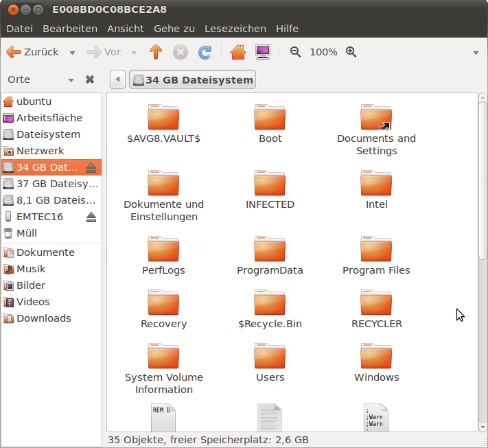Select the Intel folder

[376, 190]
